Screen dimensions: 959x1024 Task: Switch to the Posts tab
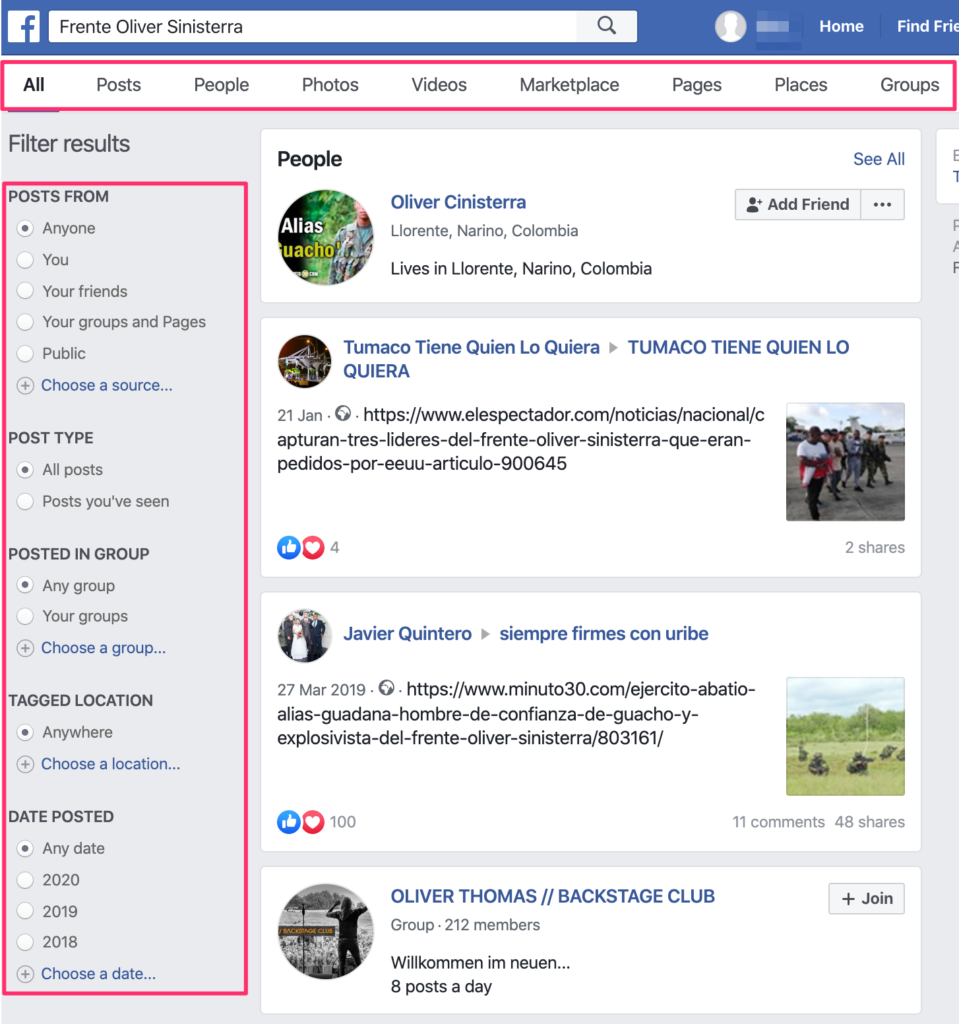click(x=118, y=85)
